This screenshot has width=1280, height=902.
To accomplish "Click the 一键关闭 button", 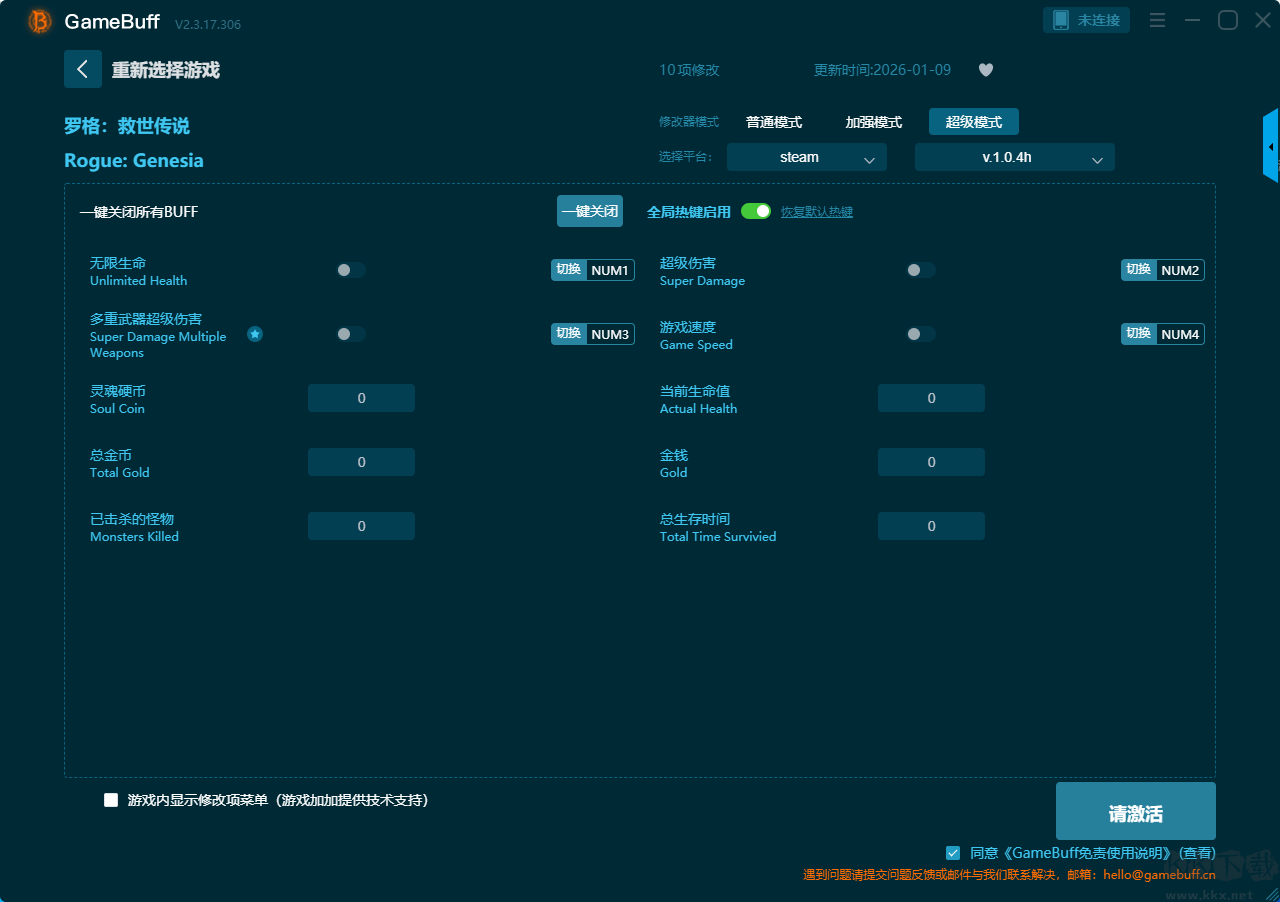I will [x=590, y=211].
